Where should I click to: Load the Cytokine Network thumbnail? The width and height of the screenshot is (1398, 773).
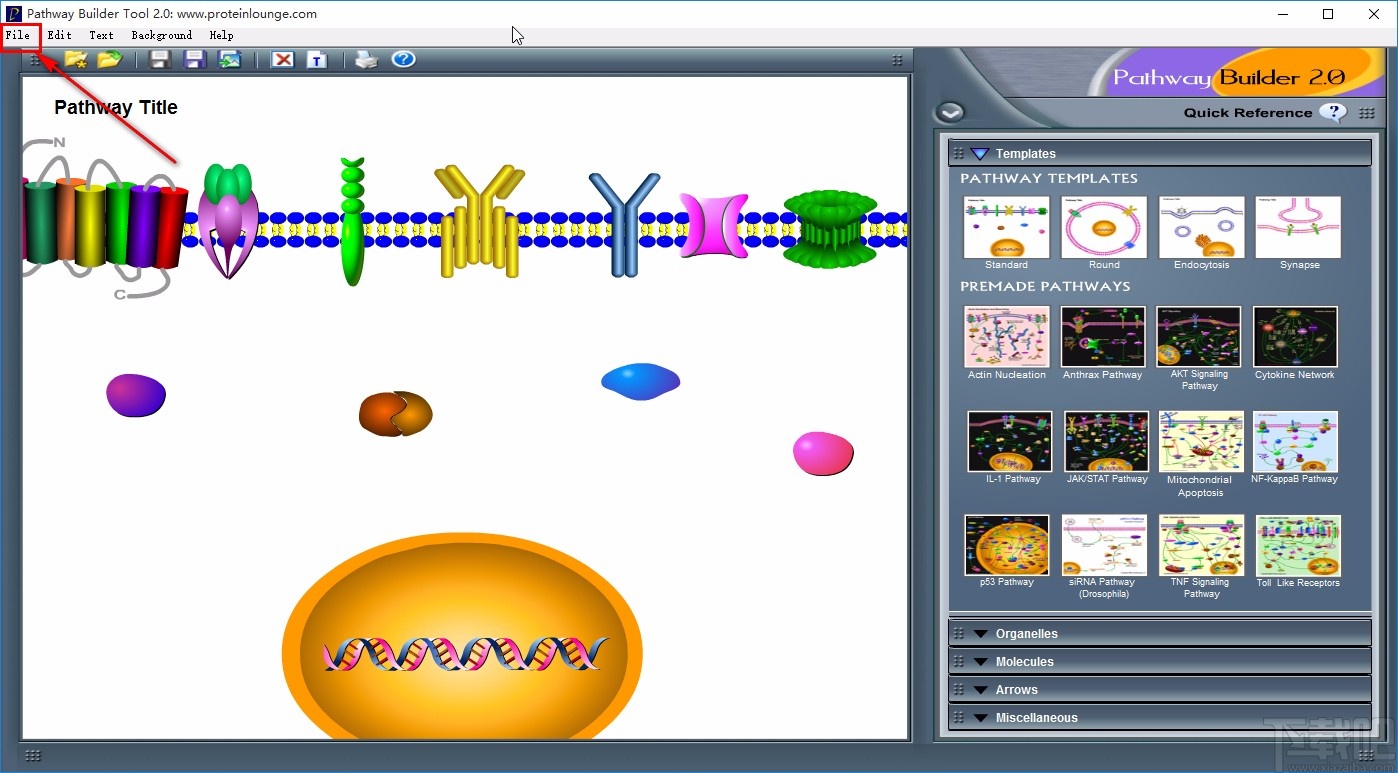[1295, 336]
